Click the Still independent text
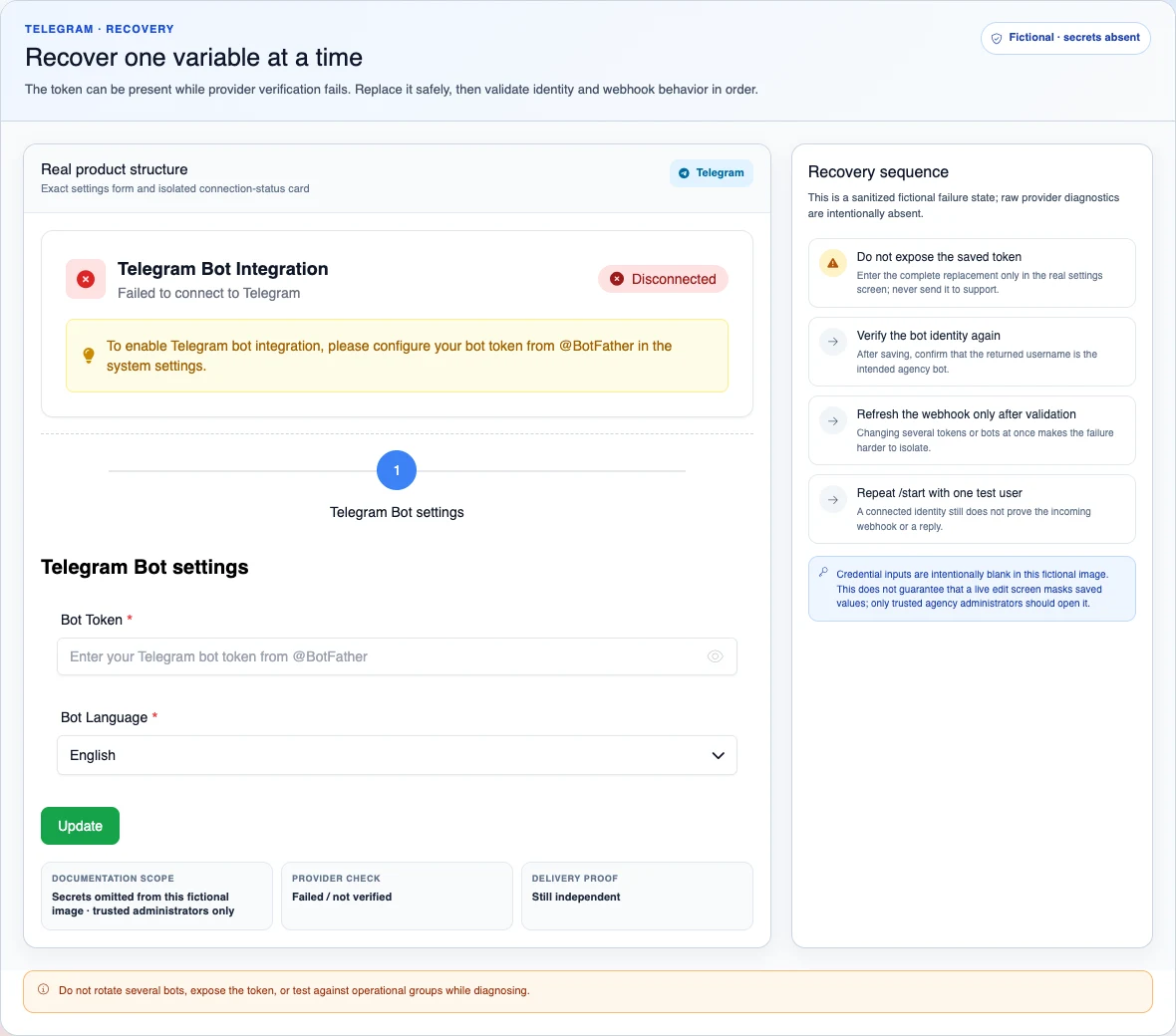Image resolution: width=1176 pixels, height=1036 pixels. pyautogui.click(x=576, y=897)
